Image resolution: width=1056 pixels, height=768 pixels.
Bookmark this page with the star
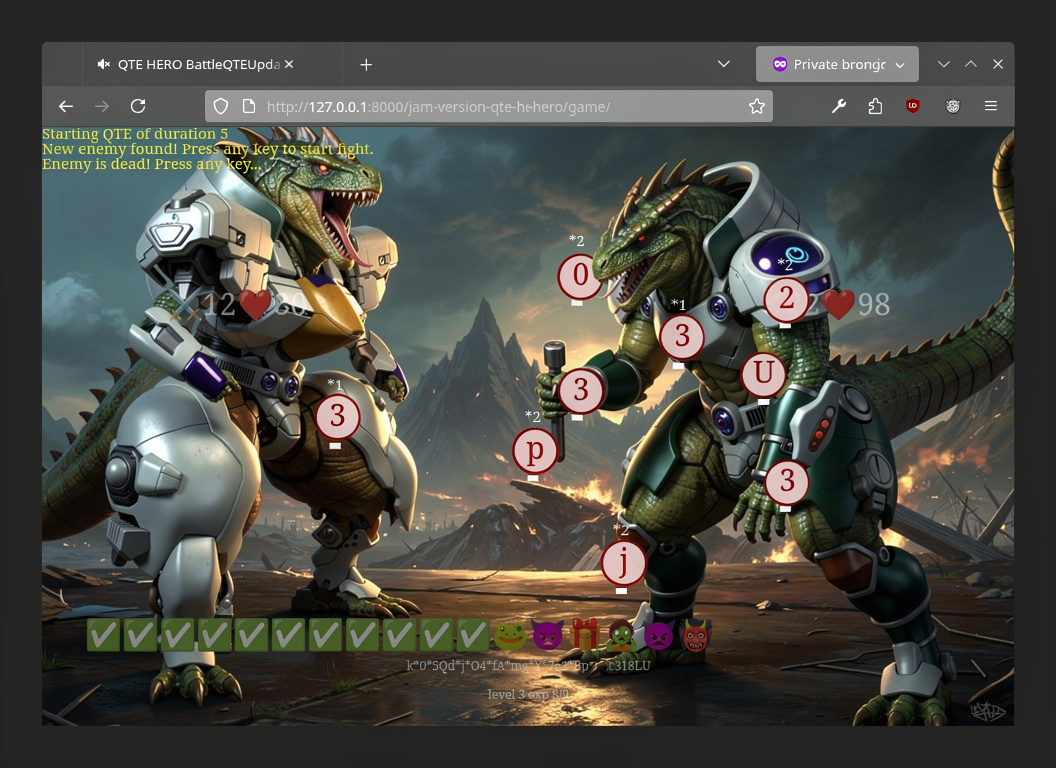[x=757, y=106]
